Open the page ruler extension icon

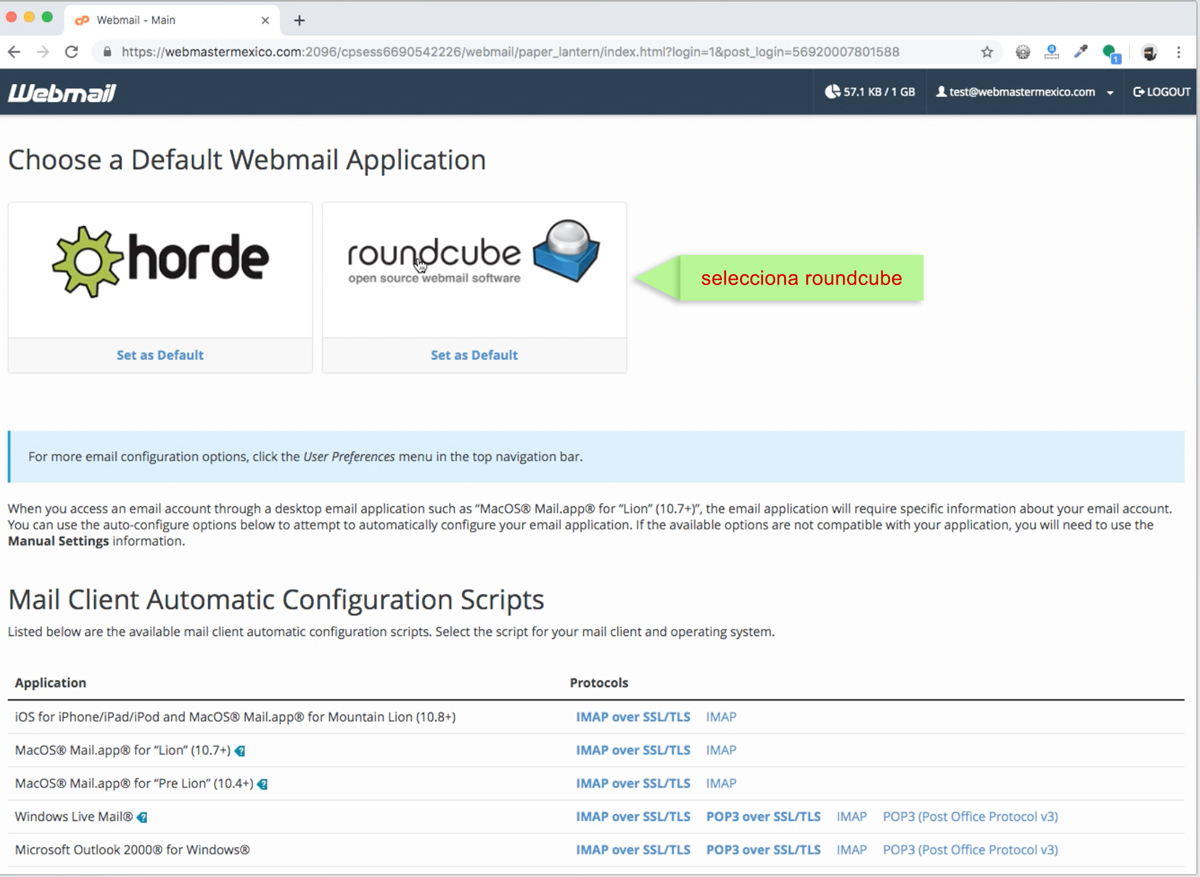pyautogui.click(x=1051, y=52)
